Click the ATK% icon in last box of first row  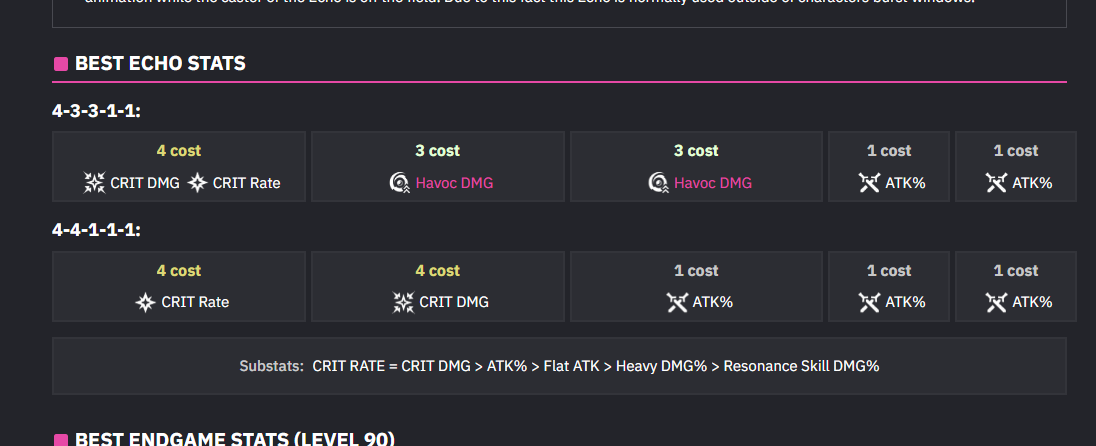(996, 183)
